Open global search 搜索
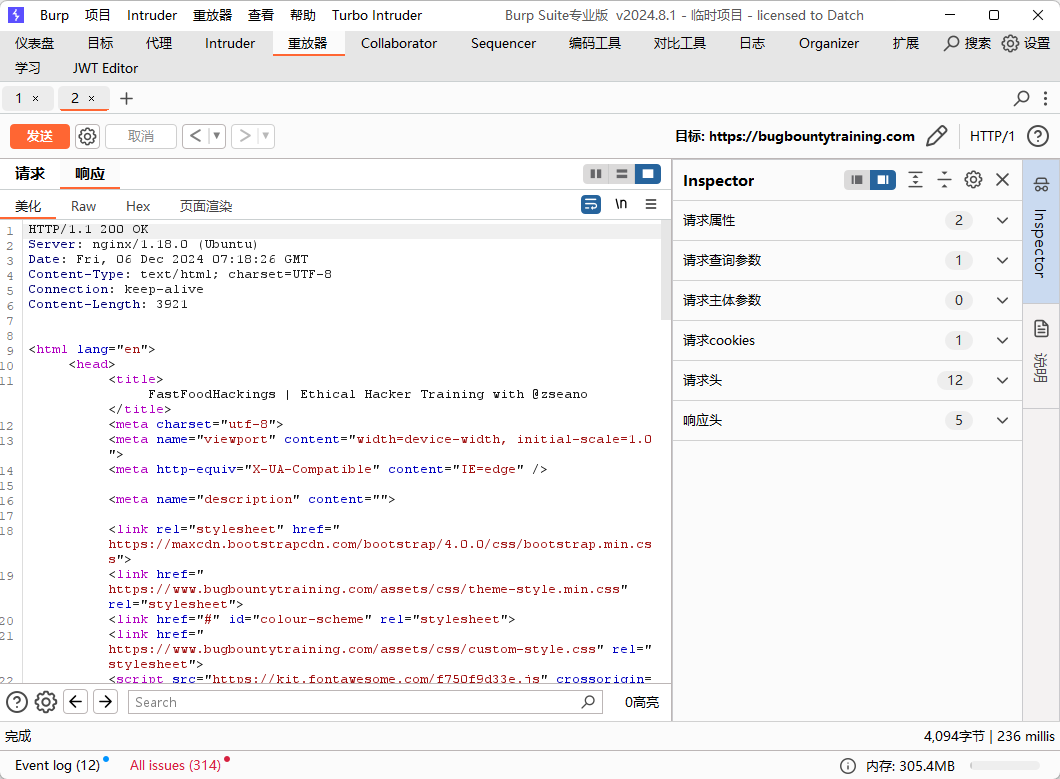This screenshot has height=779, width=1060. click(967, 43)
